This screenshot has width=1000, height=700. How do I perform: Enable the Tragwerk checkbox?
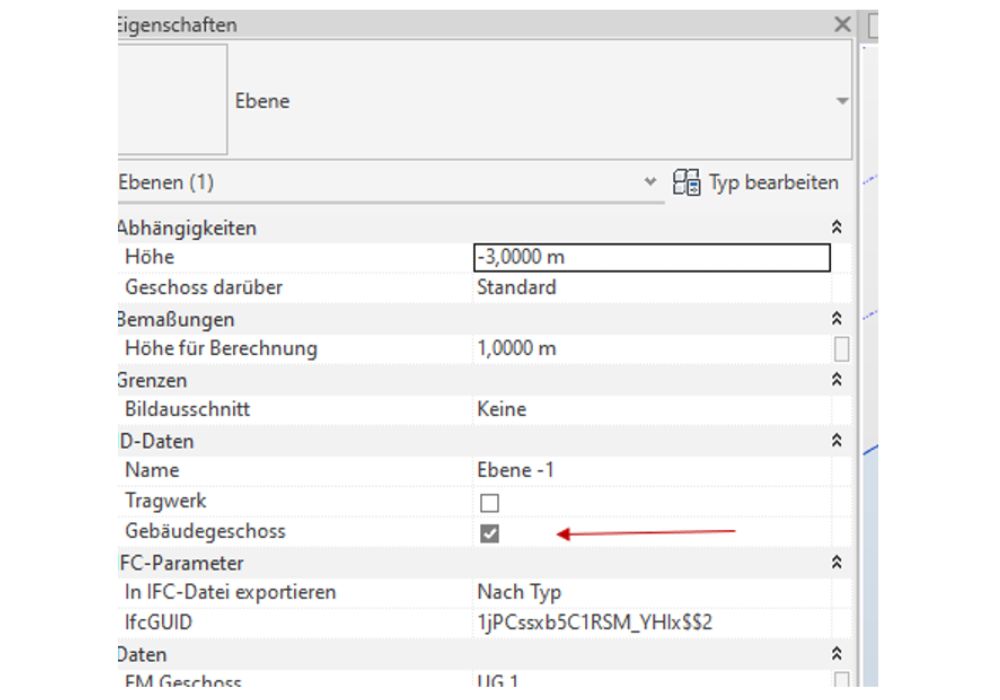point(490,503)
